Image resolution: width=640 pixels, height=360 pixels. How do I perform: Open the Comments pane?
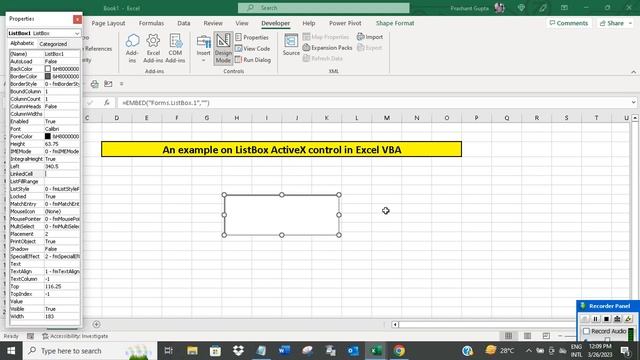[x=569, y=23]
